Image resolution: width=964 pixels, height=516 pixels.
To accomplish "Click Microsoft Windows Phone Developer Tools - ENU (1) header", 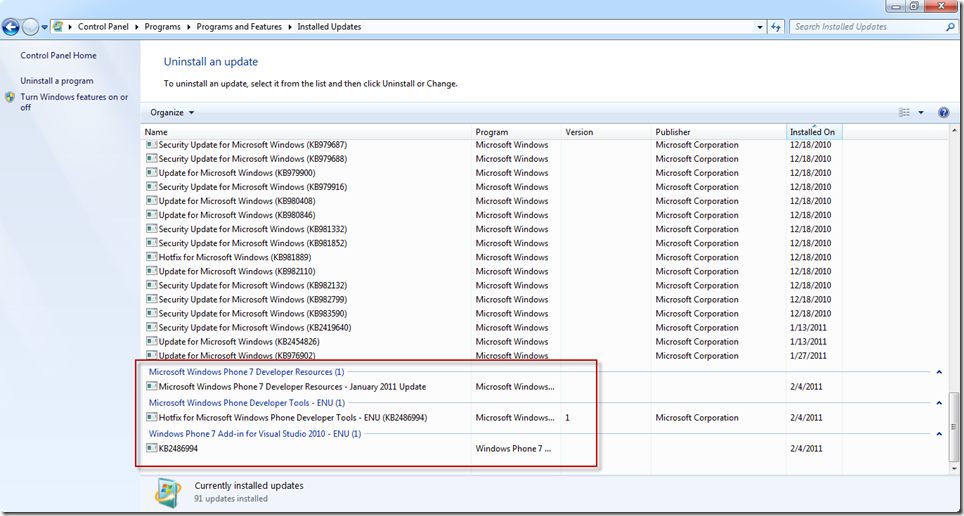I will click(247, 403).
